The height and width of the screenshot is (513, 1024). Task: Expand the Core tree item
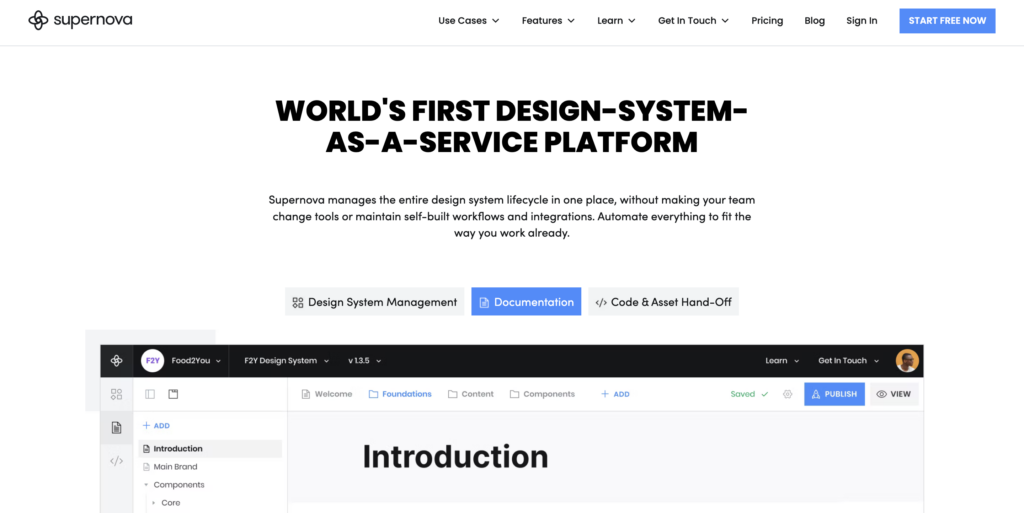(154, 503)
